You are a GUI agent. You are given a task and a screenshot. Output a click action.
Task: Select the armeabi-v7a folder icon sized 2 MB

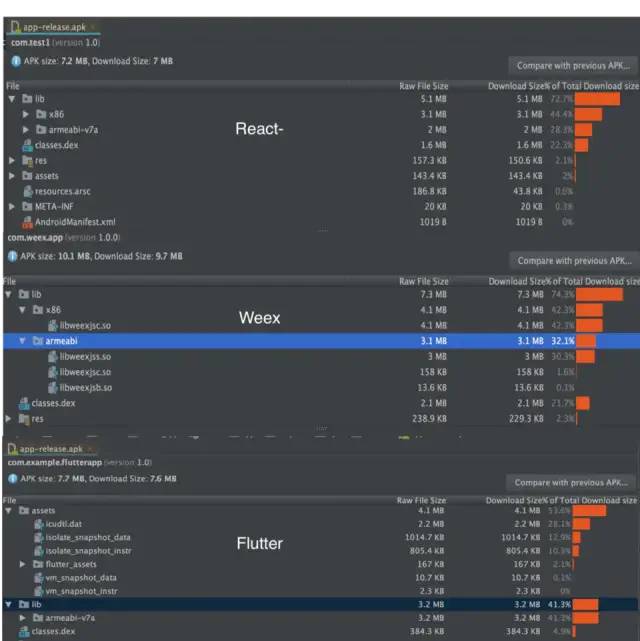coord(41,130)
